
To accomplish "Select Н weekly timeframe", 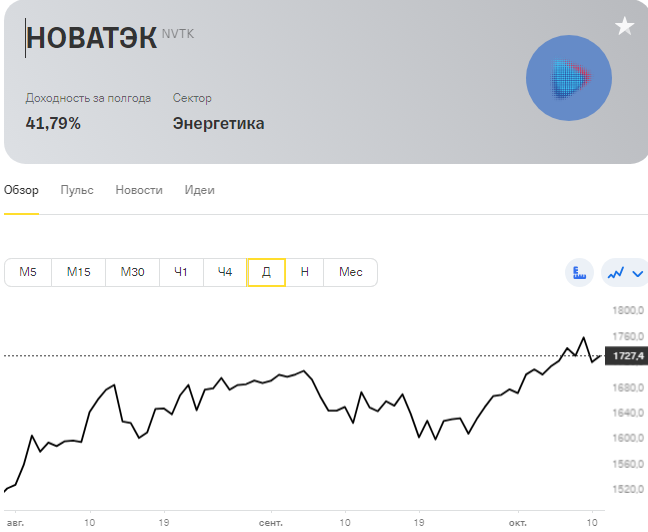I will click(x=305, y=272).
